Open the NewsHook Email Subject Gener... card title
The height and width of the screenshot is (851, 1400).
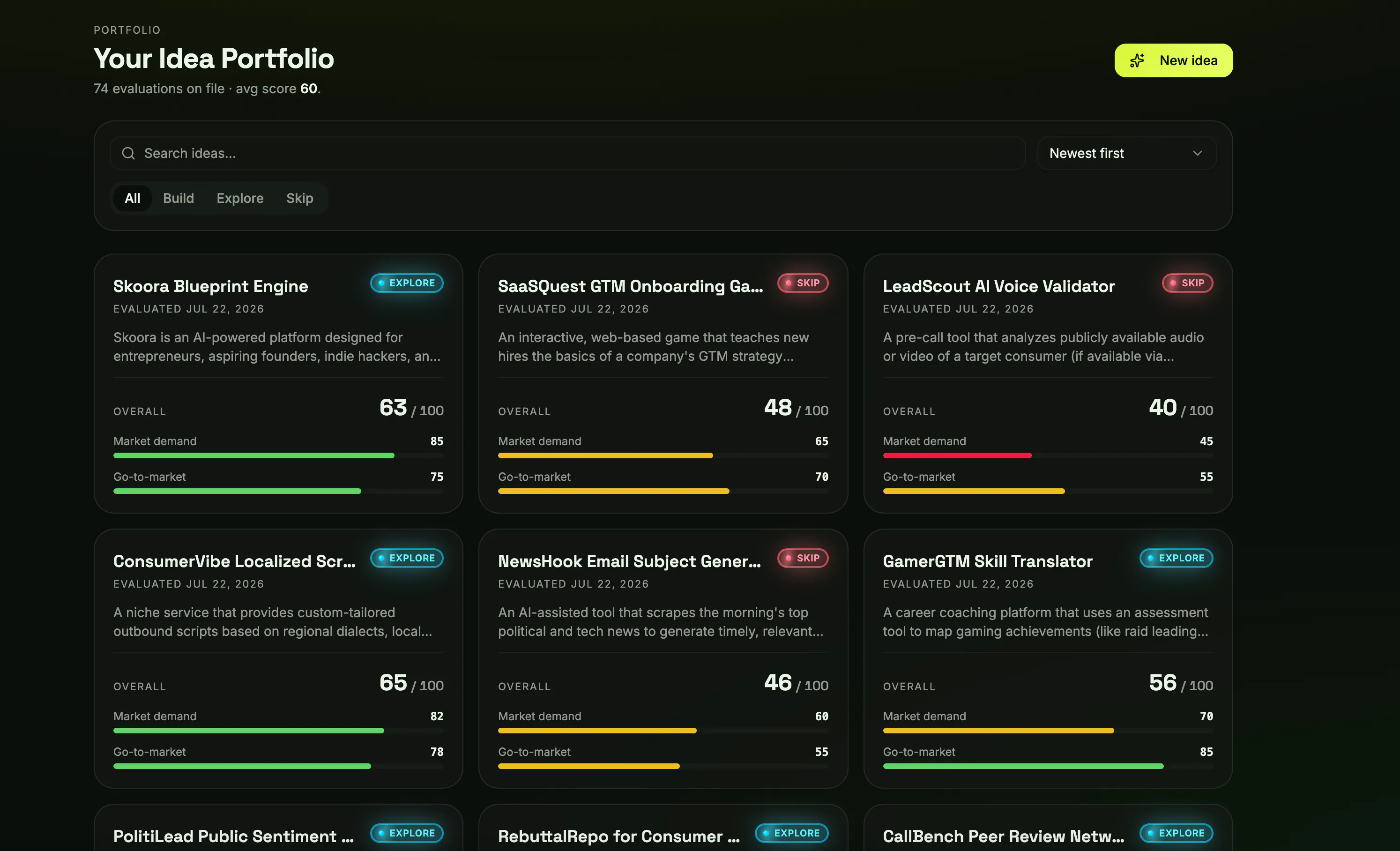(x=630, y=561)
